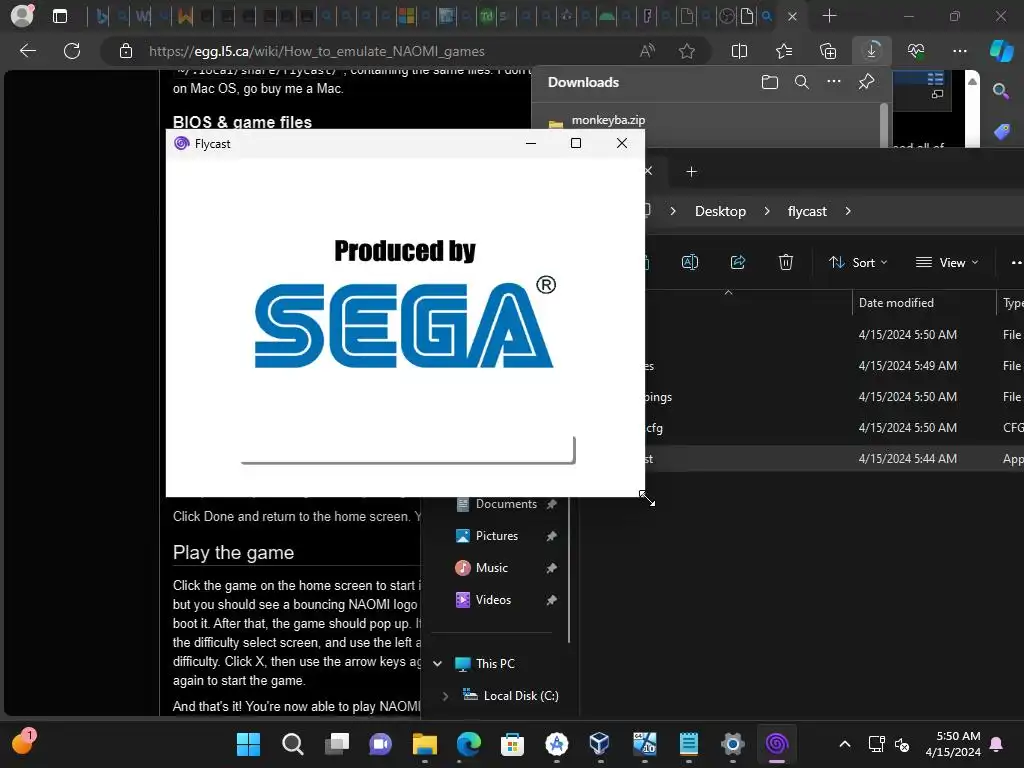
Task: Collapse This PC tree node
Action: (x=438, y=664)
